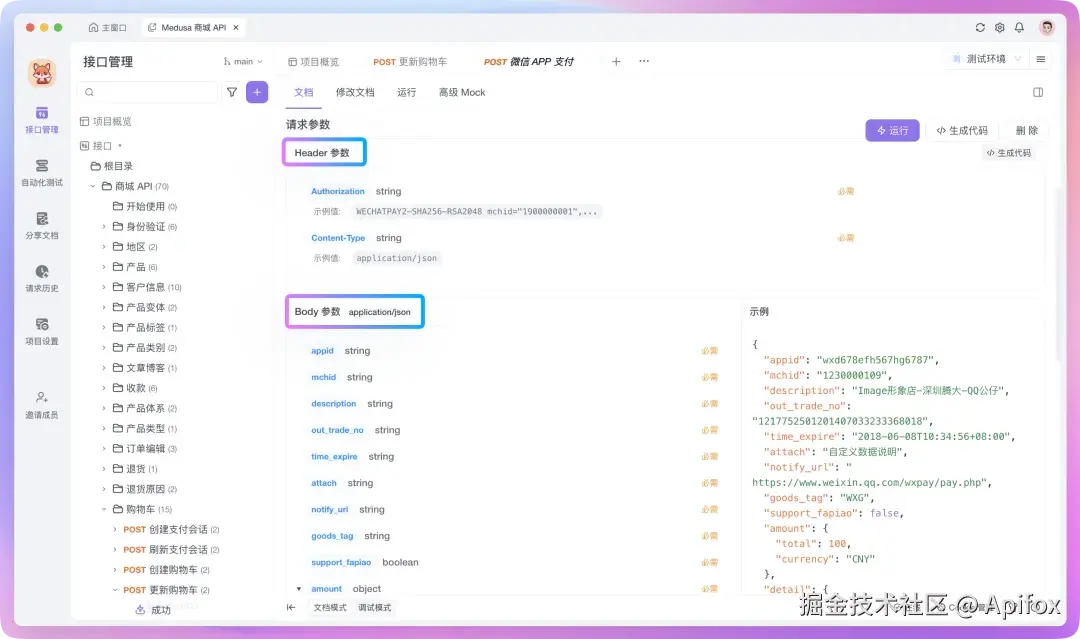Screen dimensions: 1080x639
Task: Open the 测试环境 environment dropdown
Action: (x=986, y=59)
